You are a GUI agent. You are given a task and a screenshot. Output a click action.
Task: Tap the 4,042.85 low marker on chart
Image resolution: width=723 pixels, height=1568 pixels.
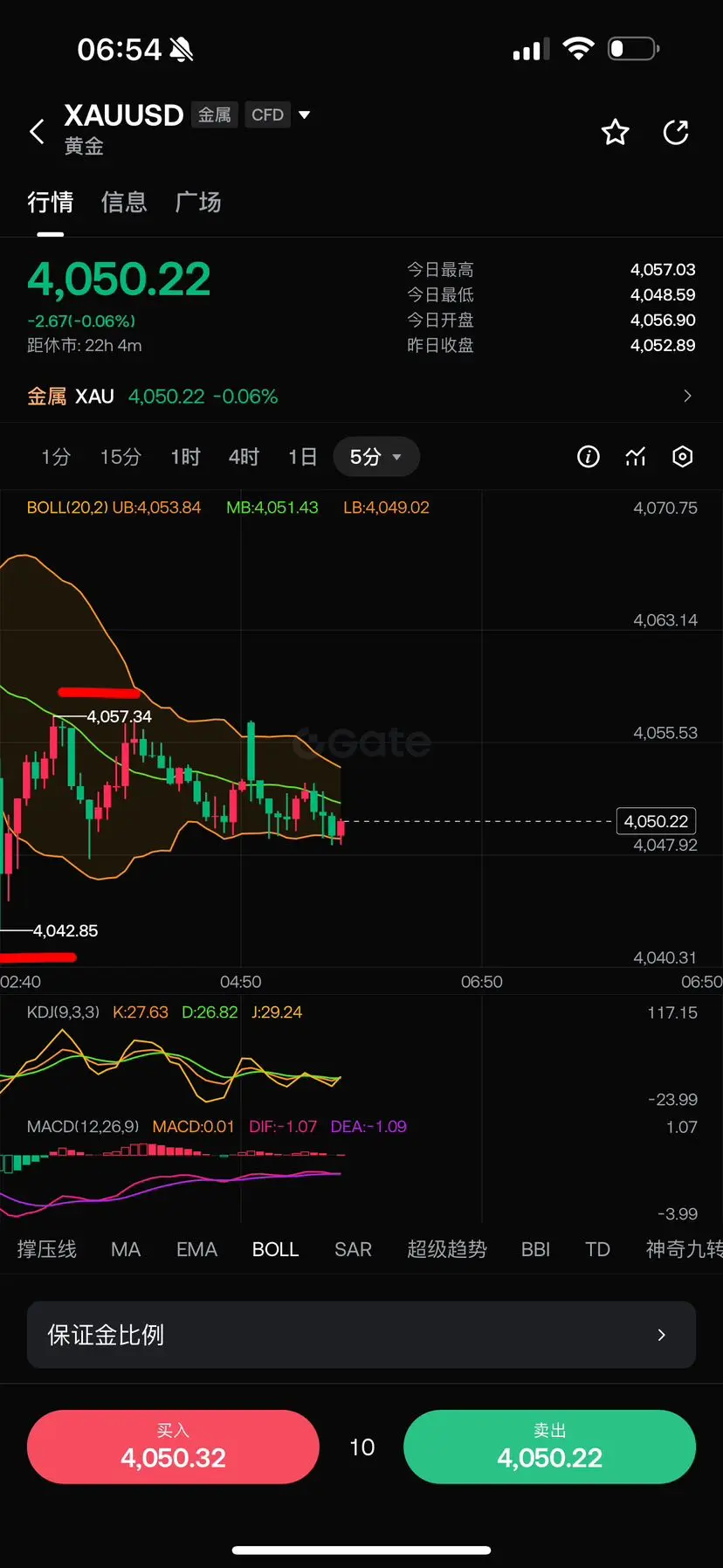point(65,931)
